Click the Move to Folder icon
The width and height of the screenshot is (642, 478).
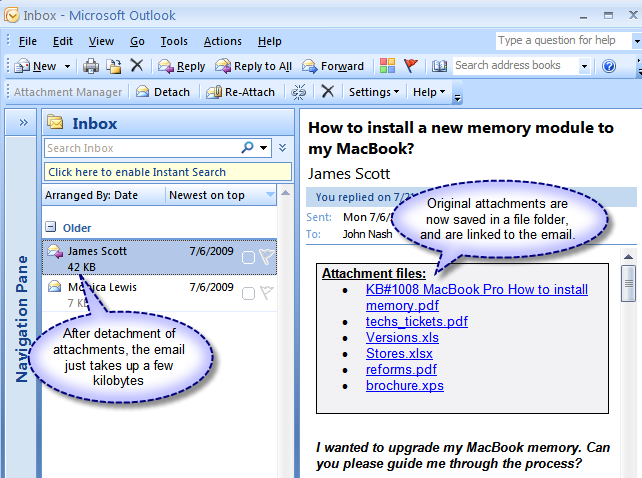pos(114,66)
